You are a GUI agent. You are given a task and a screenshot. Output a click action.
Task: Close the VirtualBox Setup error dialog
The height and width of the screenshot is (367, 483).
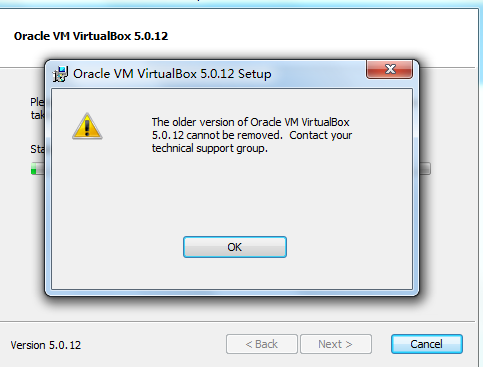(x=389, y=69)
